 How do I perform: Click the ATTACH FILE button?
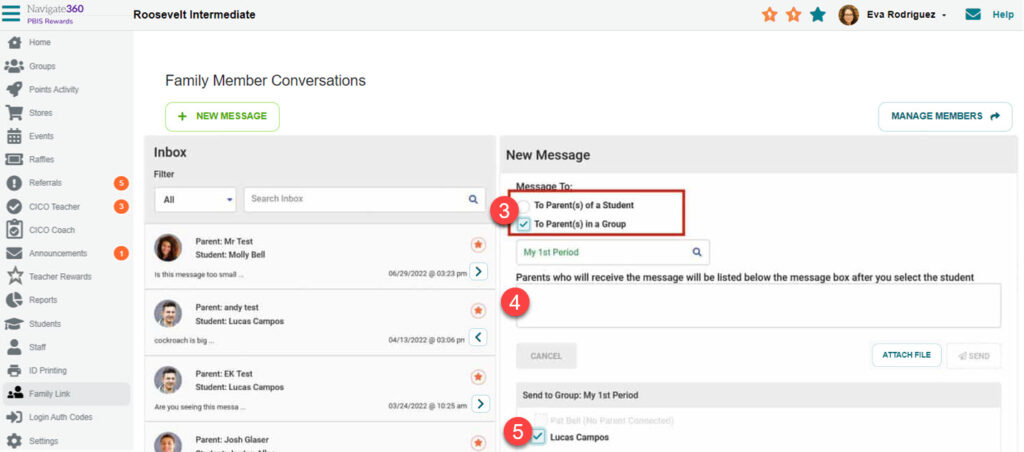click(x=906, y=355)
